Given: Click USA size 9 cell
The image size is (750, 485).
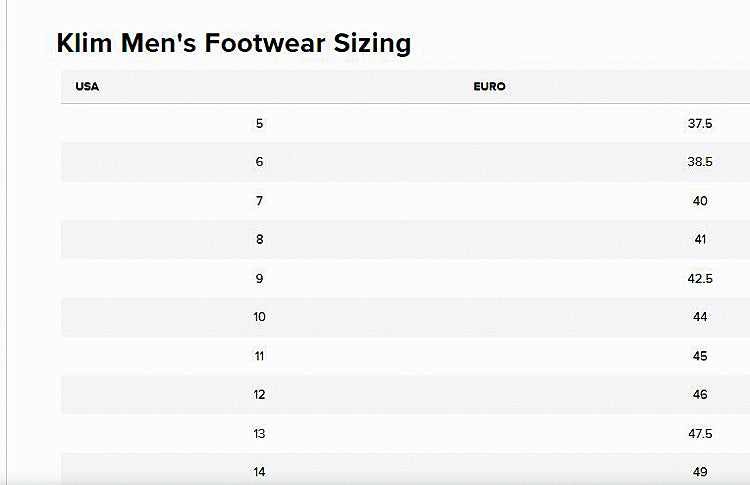Looking at the screenshot, I should (x=259, y=278).
